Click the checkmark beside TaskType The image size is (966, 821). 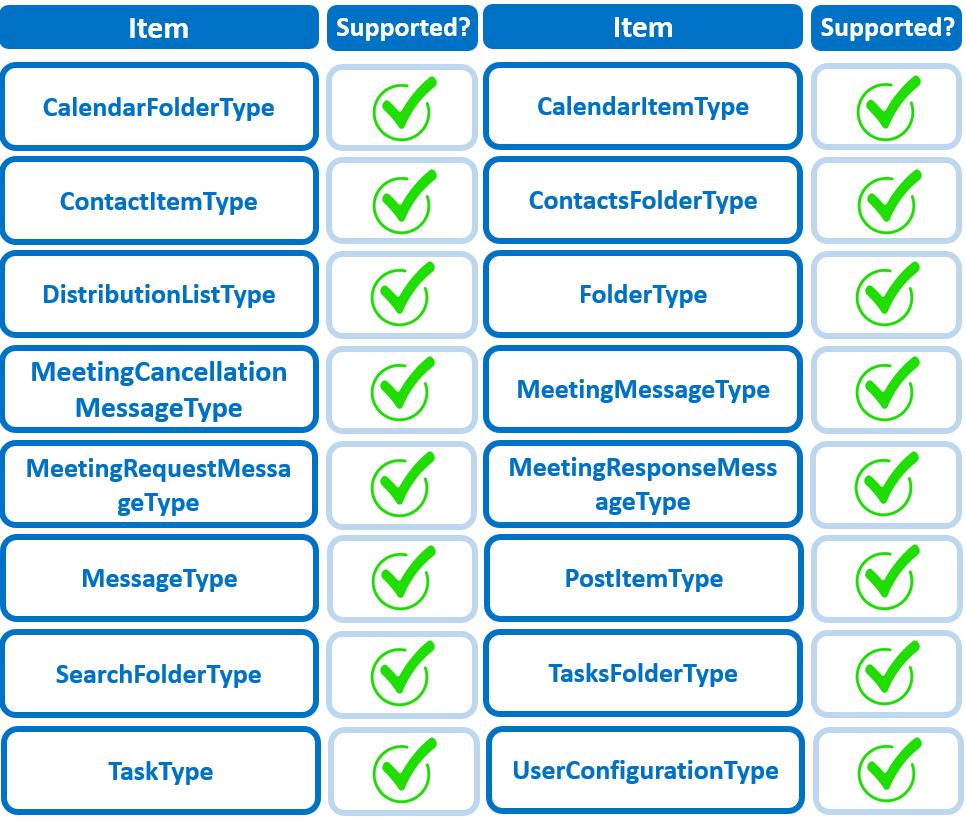[402, 771]
